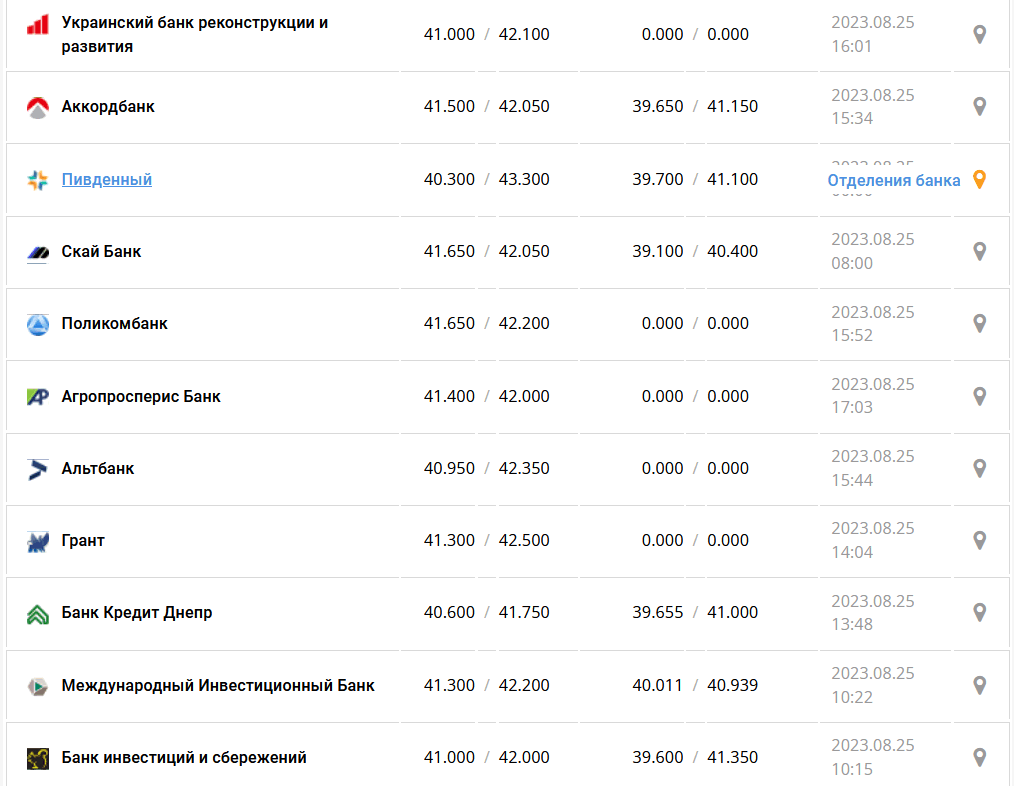The height and width of the screenshot is (786, 1014).
Task: Click the Пивденный colorful logo icon
Action: pyautogui.click(x=38, y=180)
